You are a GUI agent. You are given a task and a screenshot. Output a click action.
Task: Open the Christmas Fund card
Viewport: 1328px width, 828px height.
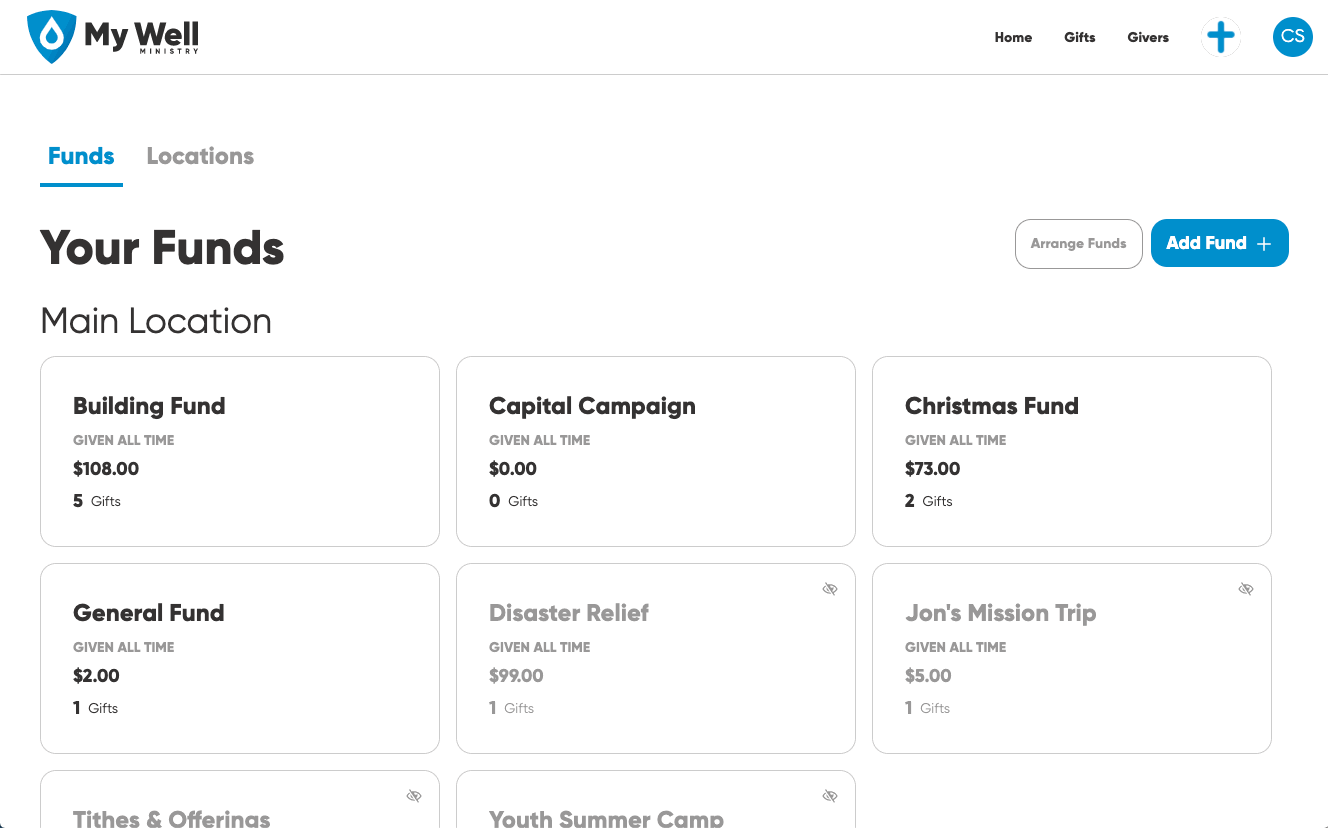pos(1072,451)
